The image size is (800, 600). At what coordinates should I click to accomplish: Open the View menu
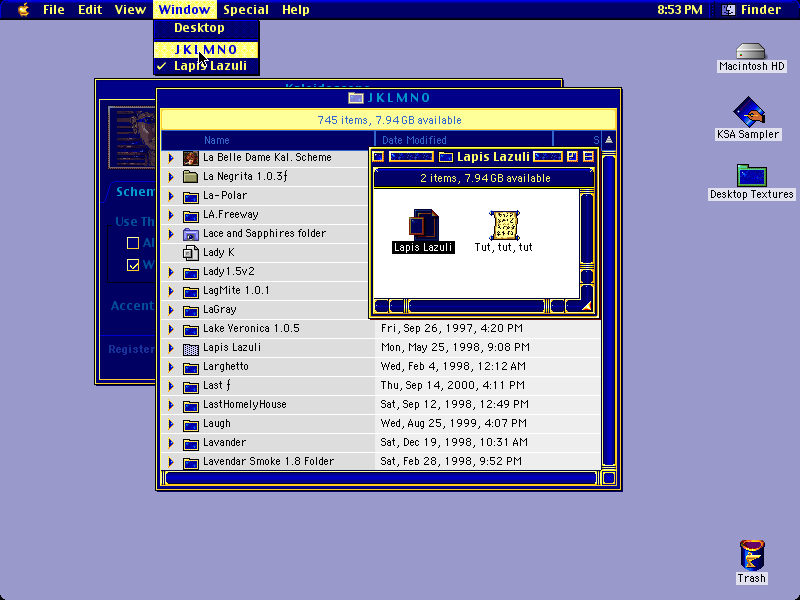click(130, 10)
